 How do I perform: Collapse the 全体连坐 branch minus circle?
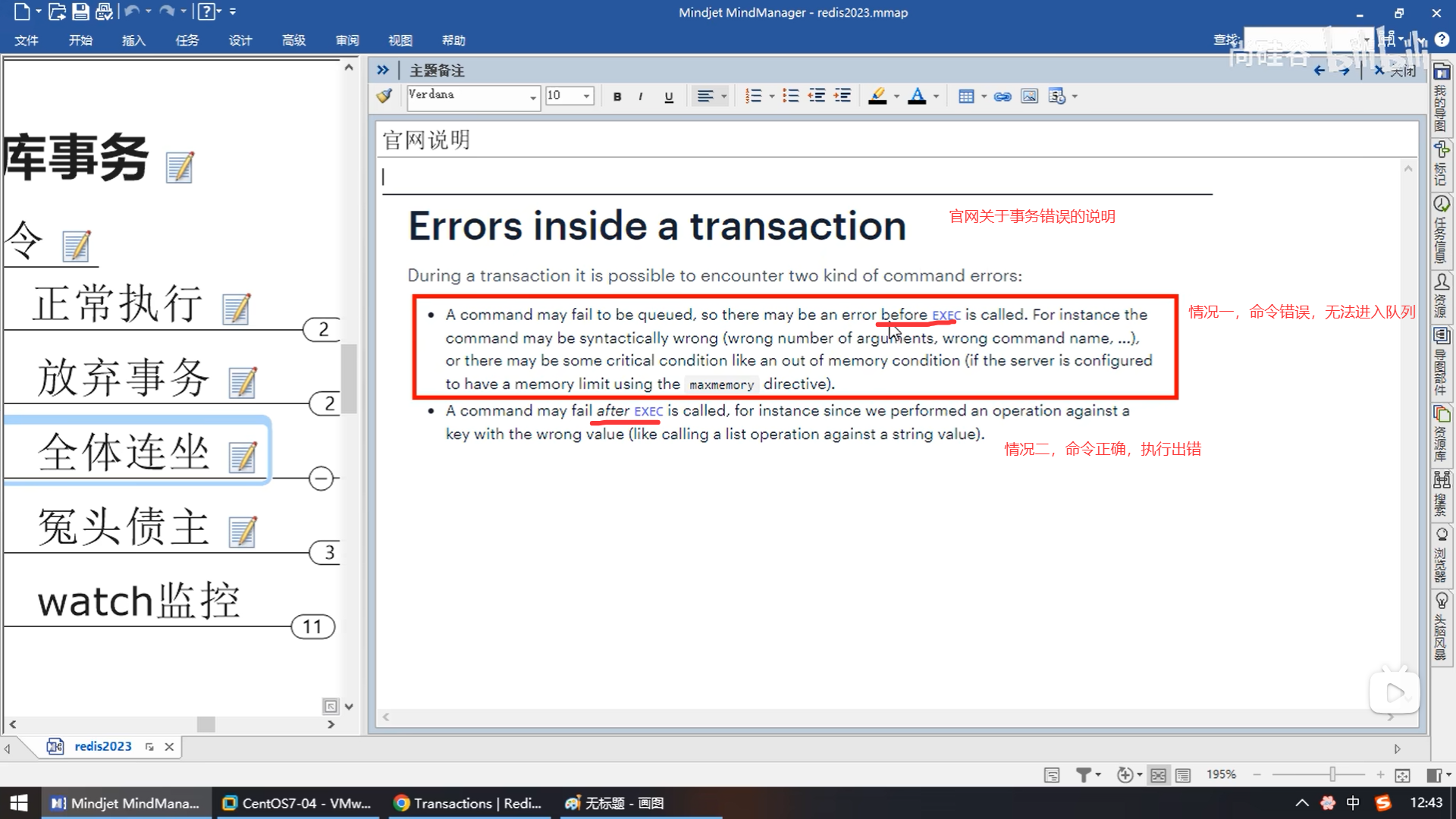tap(322, 479)
